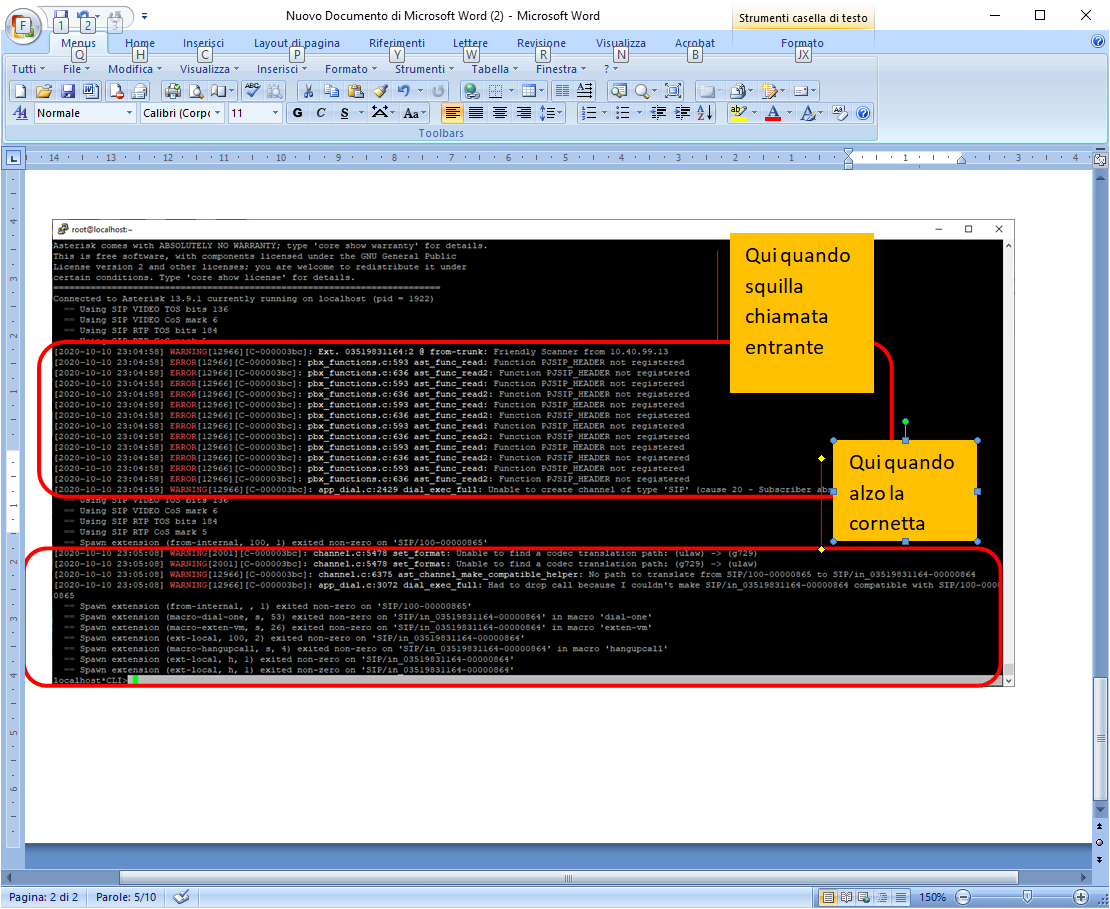Expand the Tutti menu dropdown
Image resolution: width=1110 pixels, height=909 pixels.
(28, 69)
